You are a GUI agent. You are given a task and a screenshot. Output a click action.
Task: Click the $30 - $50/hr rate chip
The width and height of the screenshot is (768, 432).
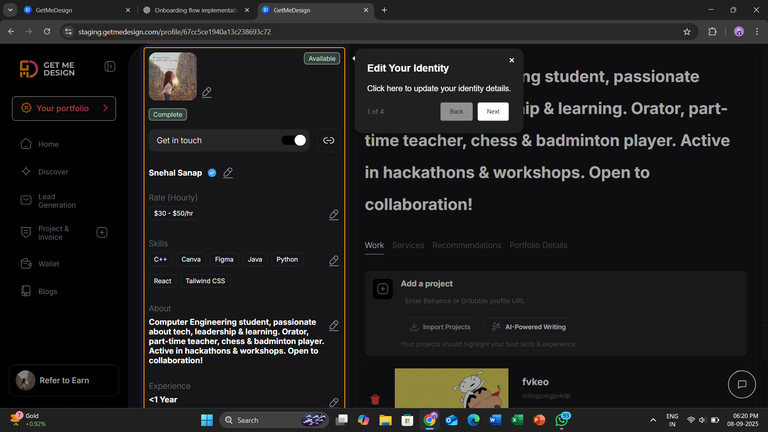(x=173, y=214)
